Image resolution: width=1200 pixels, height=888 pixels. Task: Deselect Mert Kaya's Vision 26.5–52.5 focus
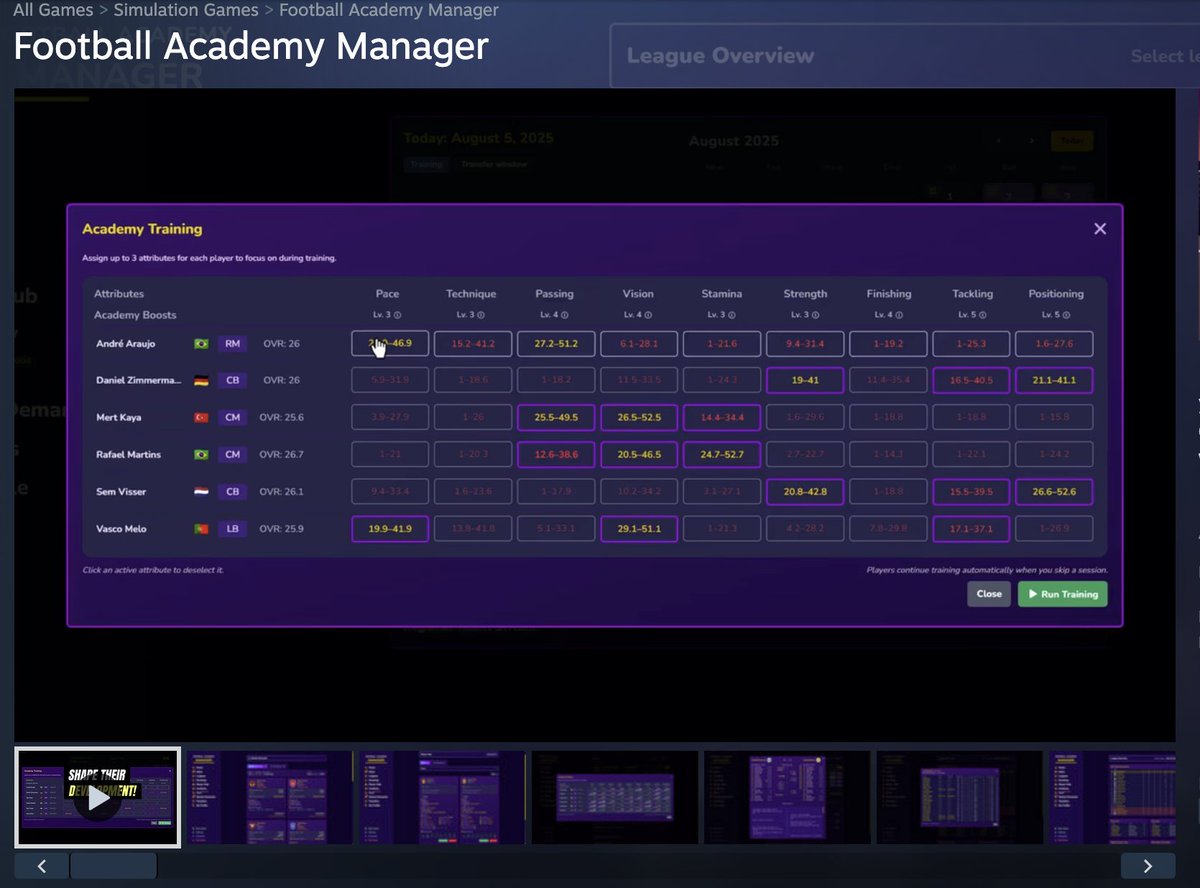point(640,418)
